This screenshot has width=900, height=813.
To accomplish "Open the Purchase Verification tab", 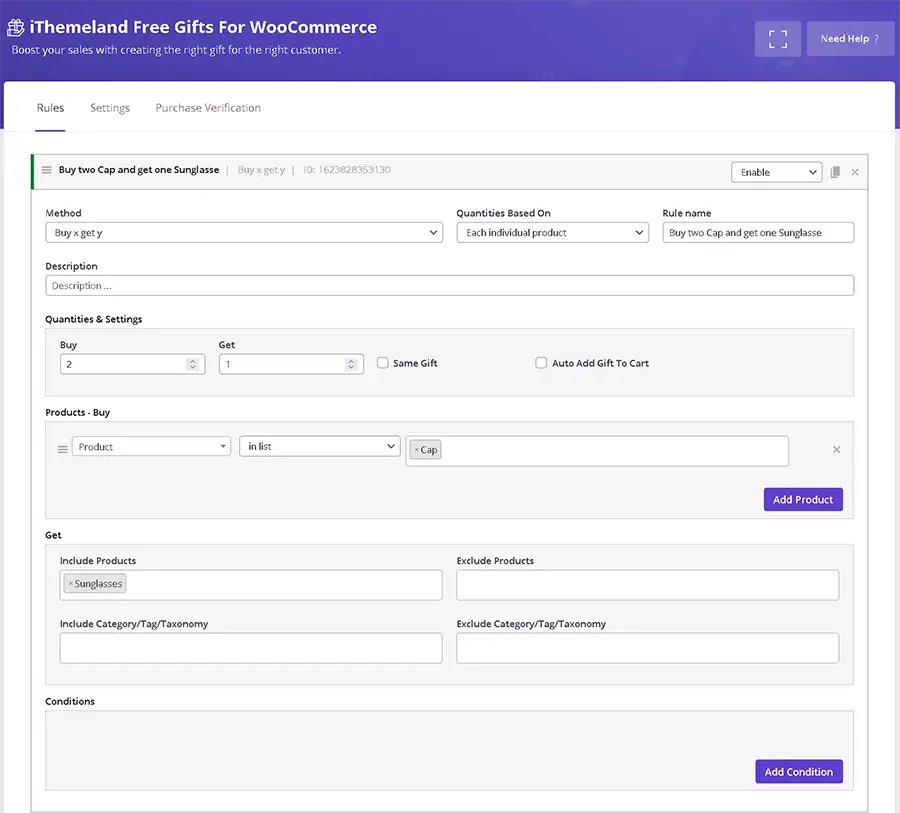I will [x=208, y=108].
